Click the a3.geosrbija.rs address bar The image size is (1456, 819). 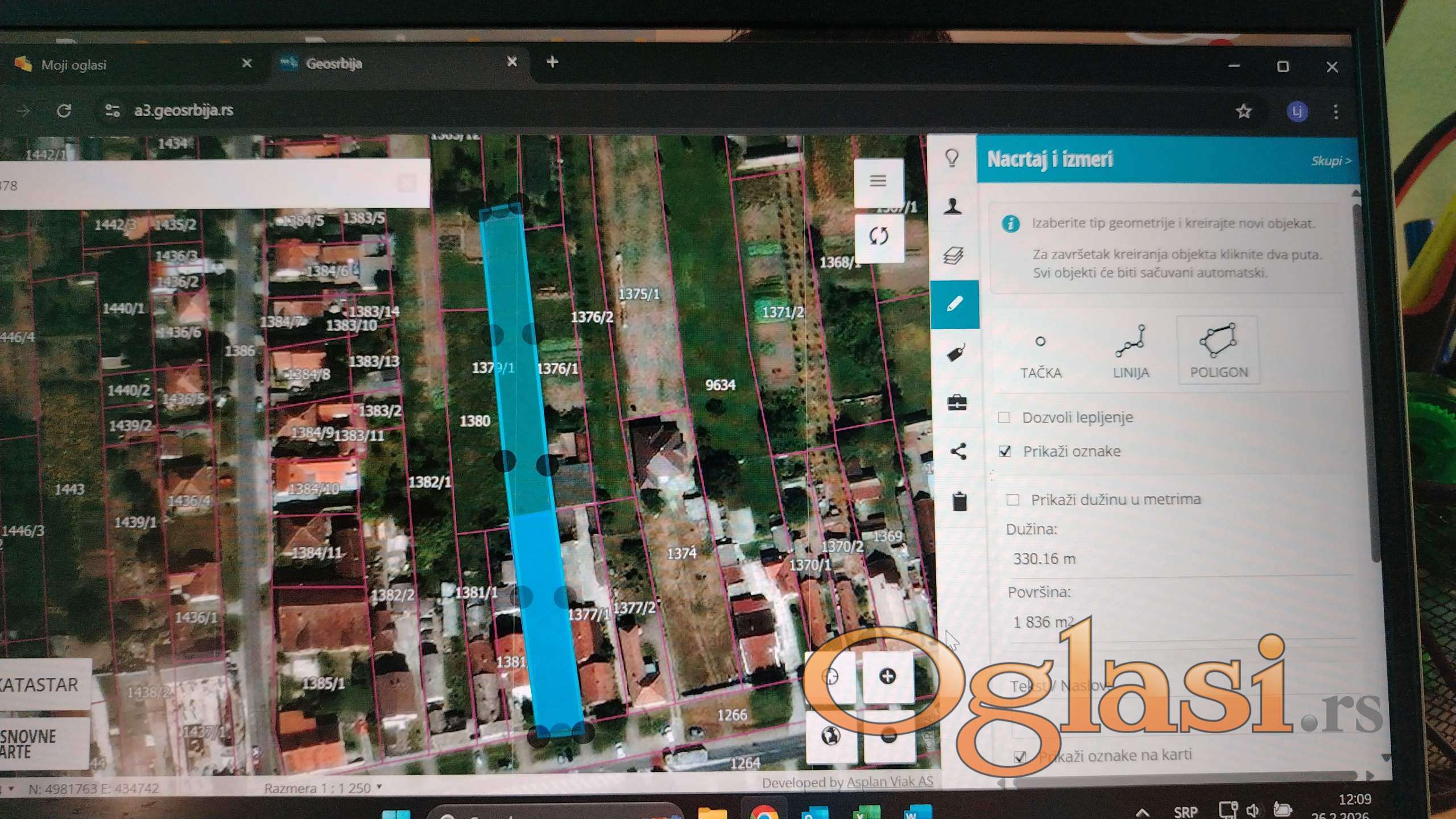(x=184, y=110)
